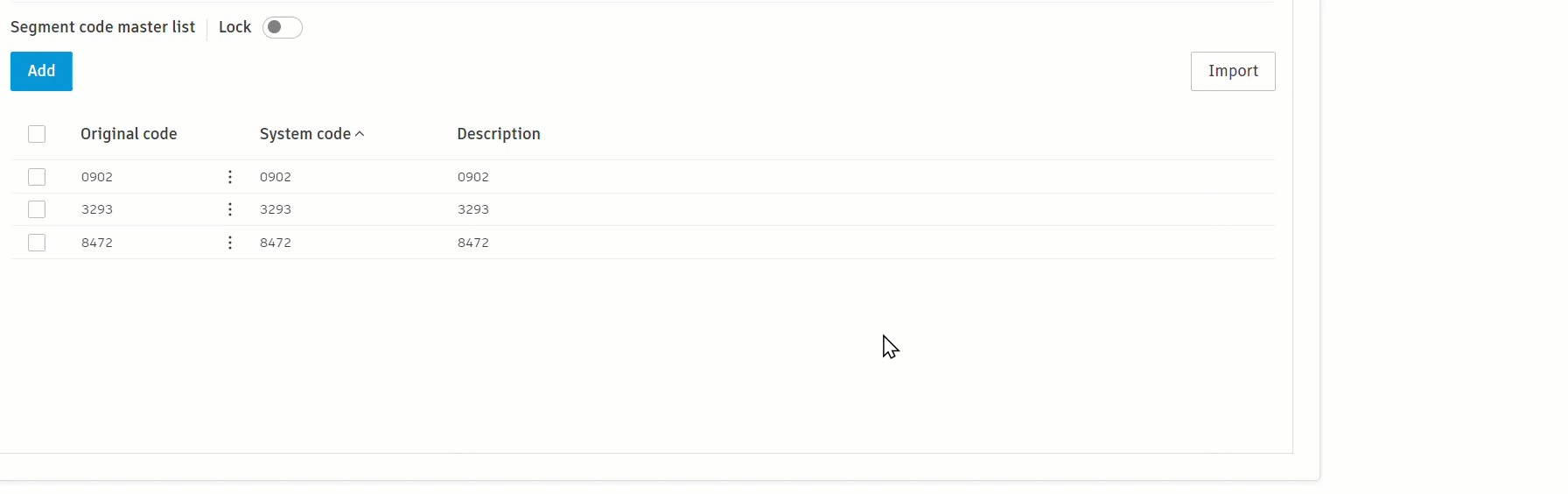Open the more options menu for row 3293
The height and width of the screenshot is (494, 1568).
[230, 209]
